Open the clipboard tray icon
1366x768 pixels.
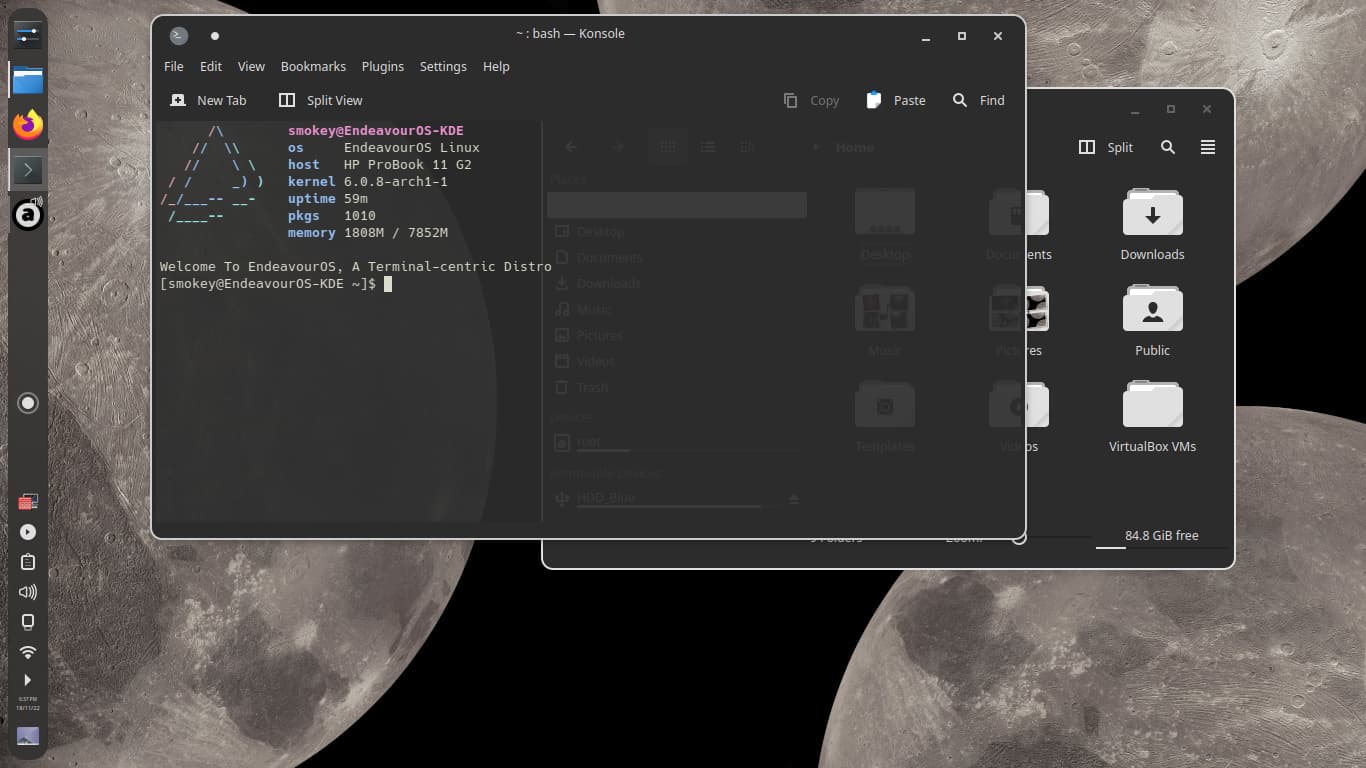pos(28,562)
